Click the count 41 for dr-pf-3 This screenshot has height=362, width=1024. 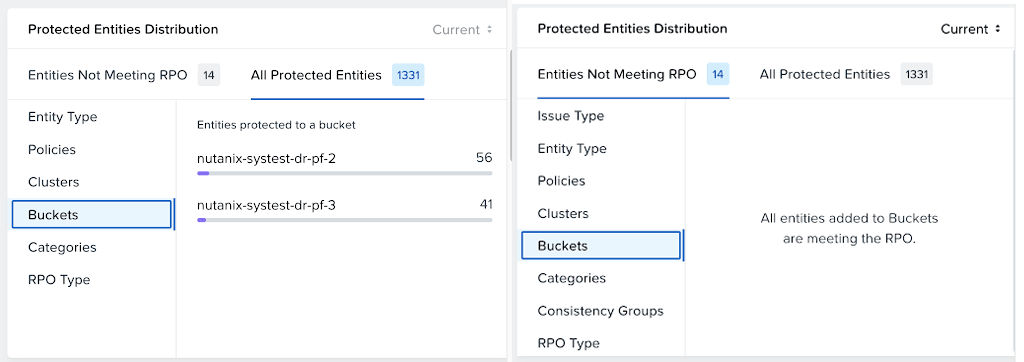(486, 205)
